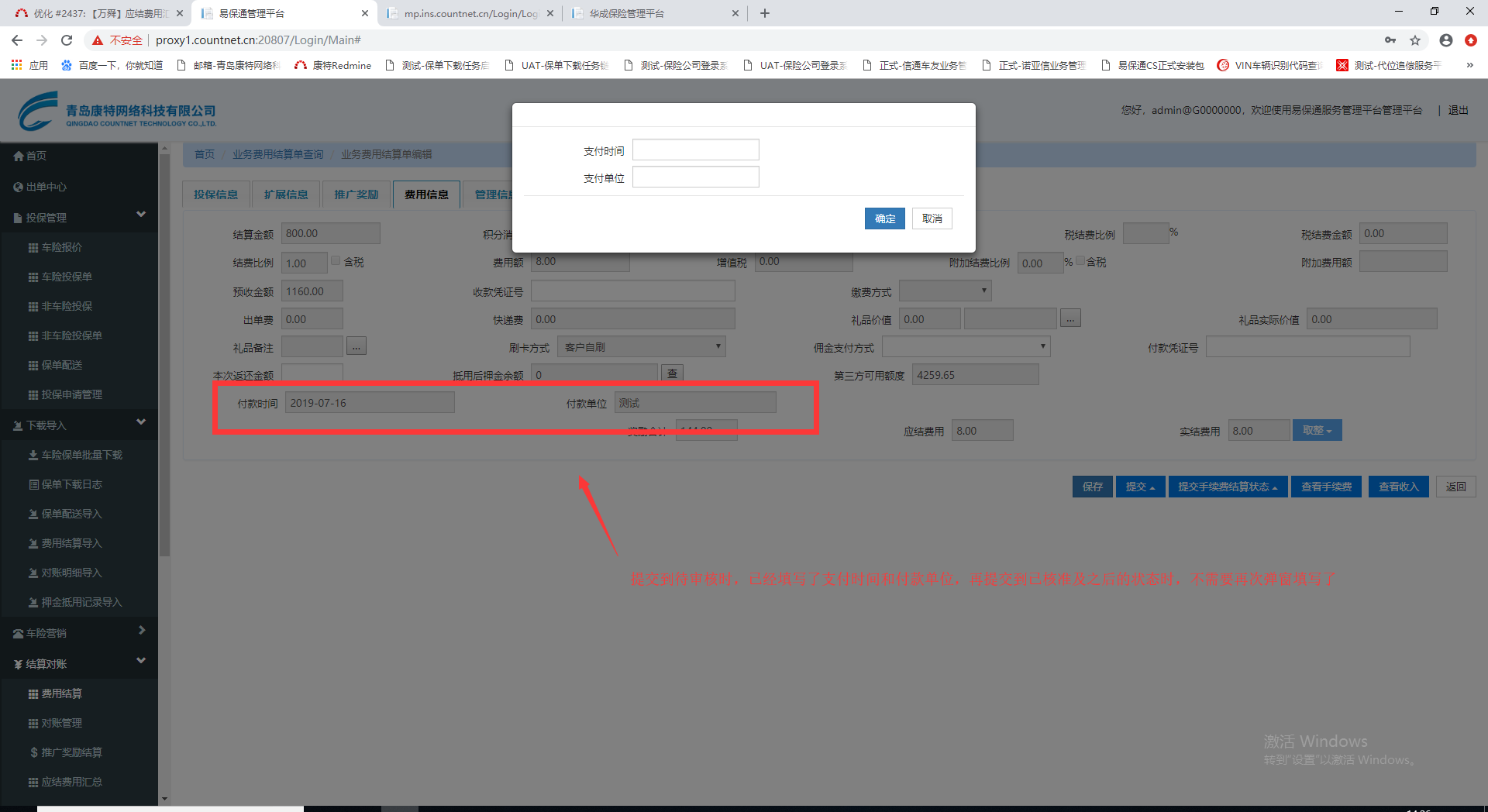Image resolution: width=1488 pixels, height=812 pixels.
Task: Close the 华成保险管理平台 browser tab
Action: tap(735, 13)
